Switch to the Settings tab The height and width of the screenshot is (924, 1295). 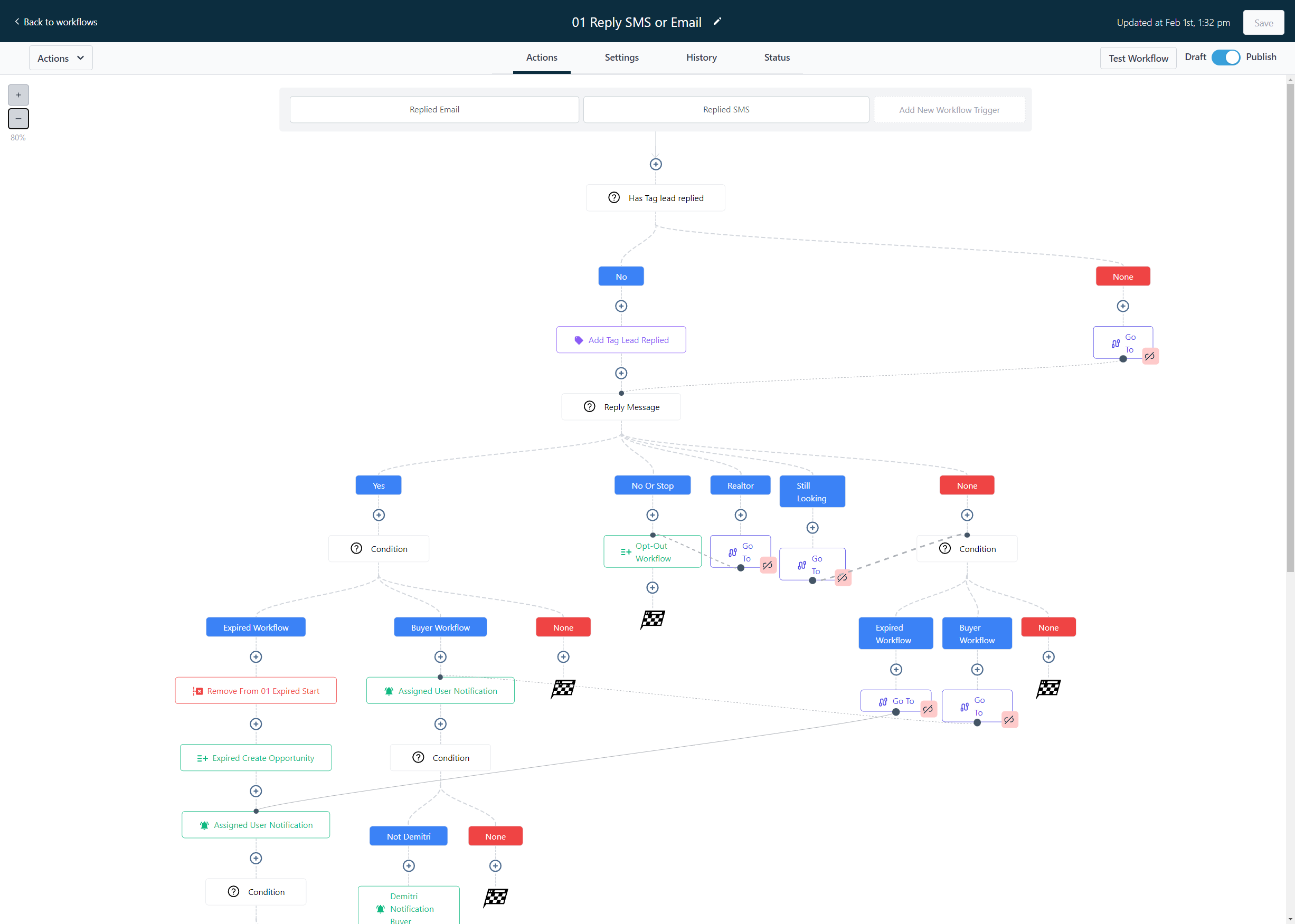pos(621,58)
